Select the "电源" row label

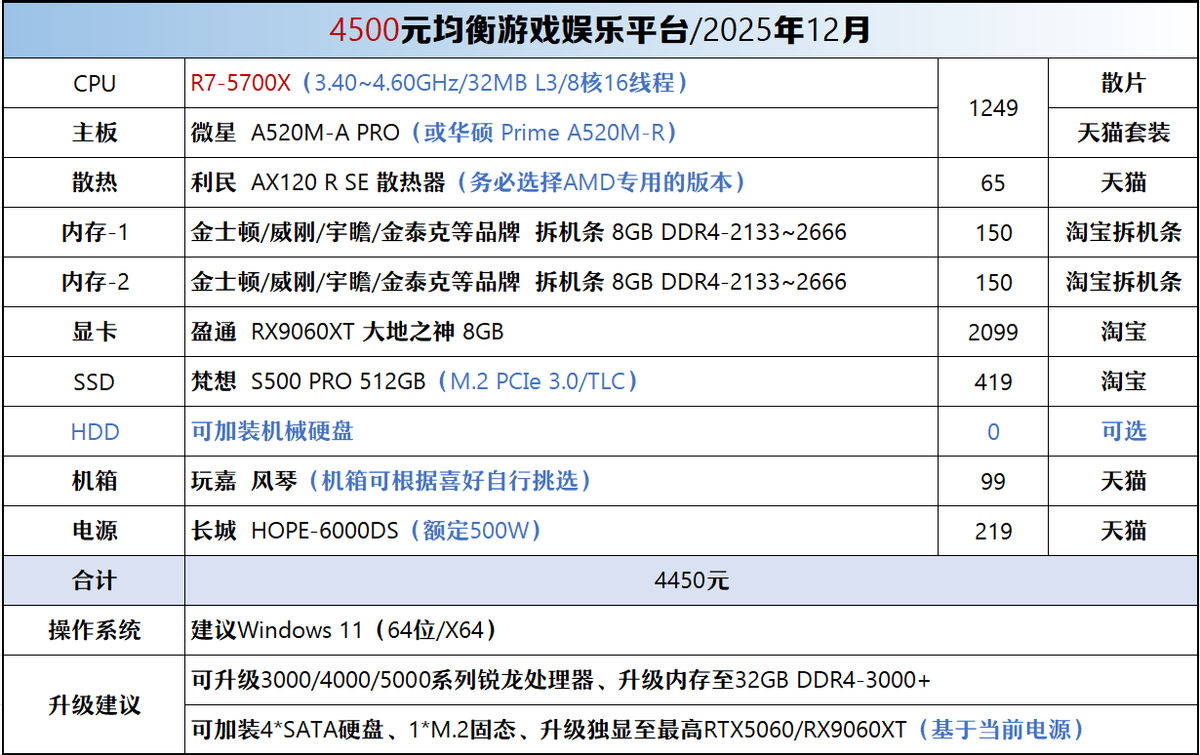pyautogui.click(x=94, y=531)
